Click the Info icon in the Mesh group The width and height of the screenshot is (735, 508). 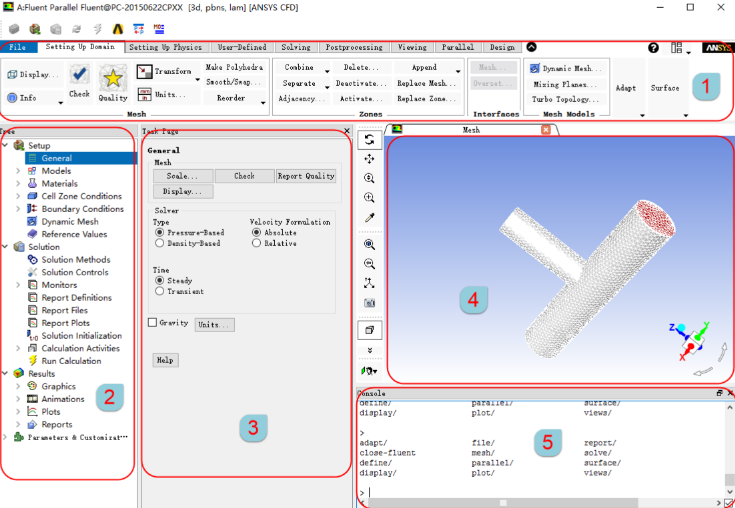[12, 97]
